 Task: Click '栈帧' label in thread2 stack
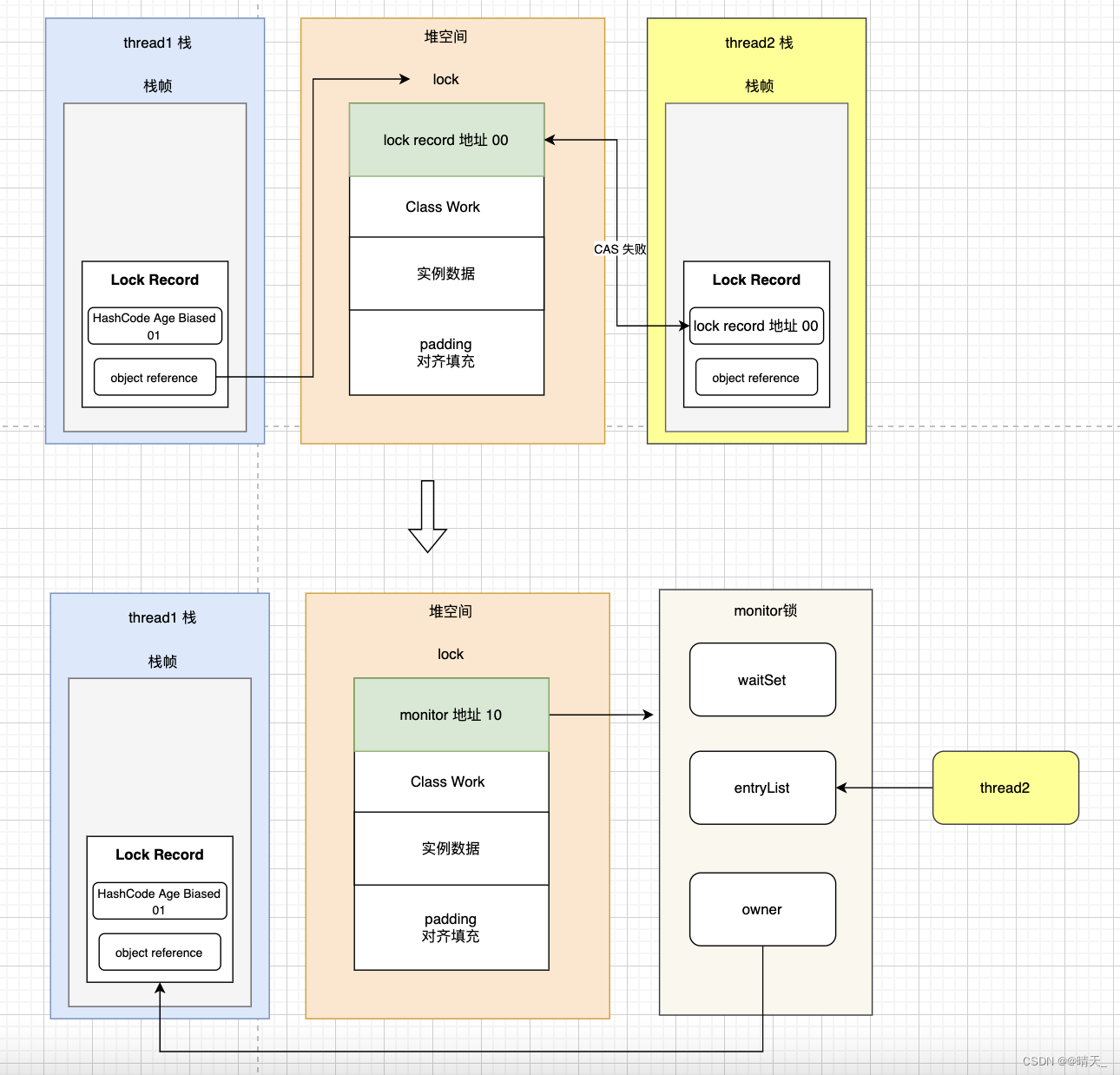pyautogui.click(x=760, y=86)
